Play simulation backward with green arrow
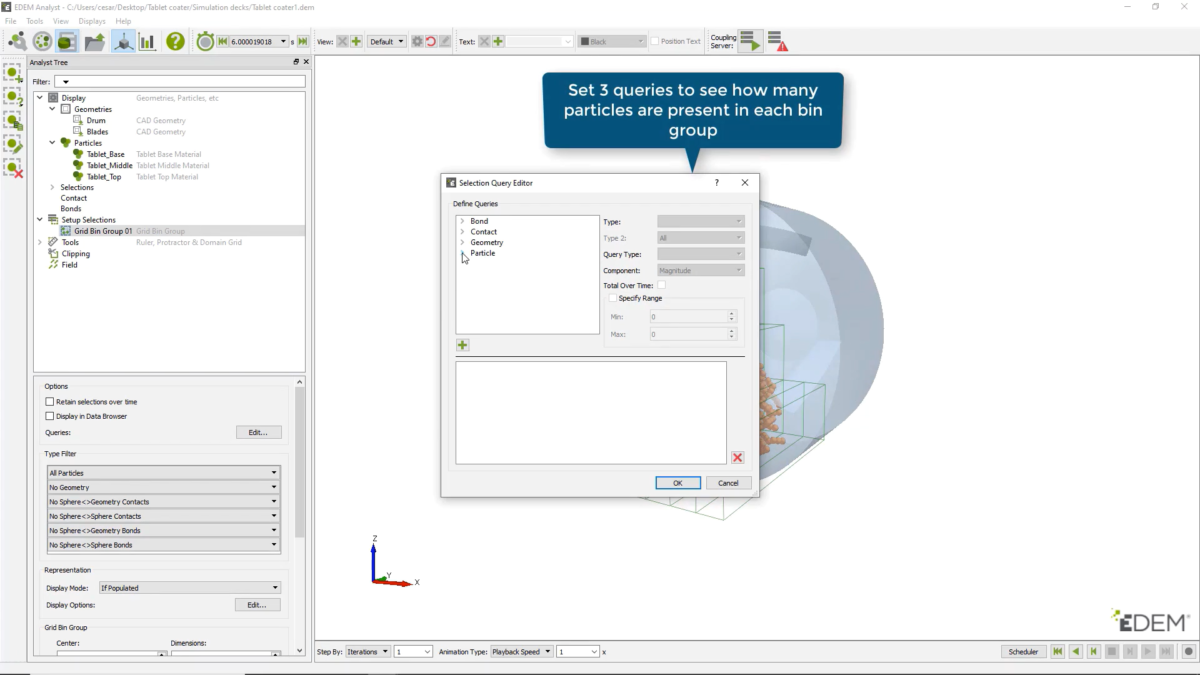Image resolution: width=1200 pixels, height=675 pixels. pos(1075,652)
